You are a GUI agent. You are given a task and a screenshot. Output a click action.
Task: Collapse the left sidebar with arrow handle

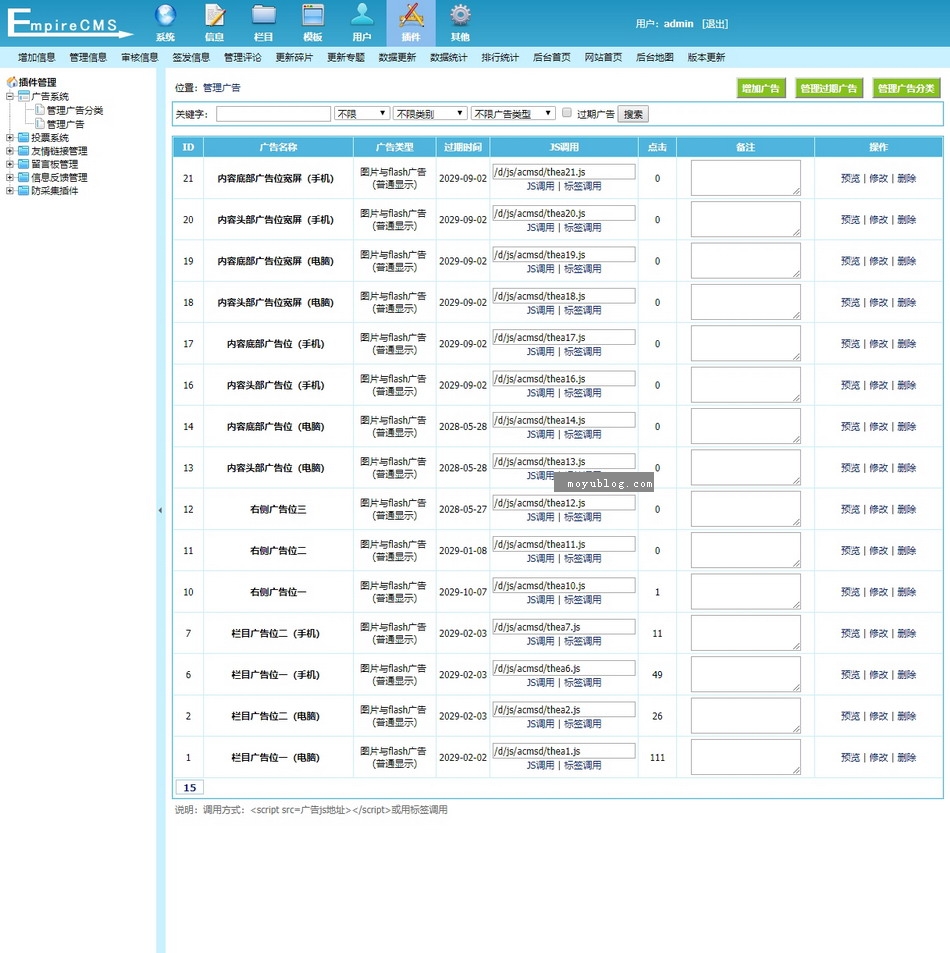[x=160, y=511]
